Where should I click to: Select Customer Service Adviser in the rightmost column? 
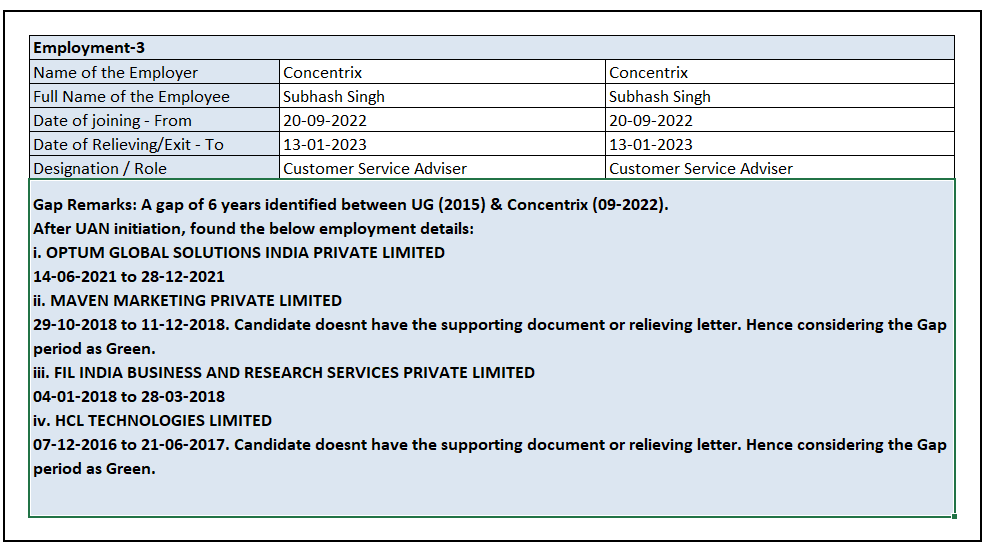pos(779,168)
